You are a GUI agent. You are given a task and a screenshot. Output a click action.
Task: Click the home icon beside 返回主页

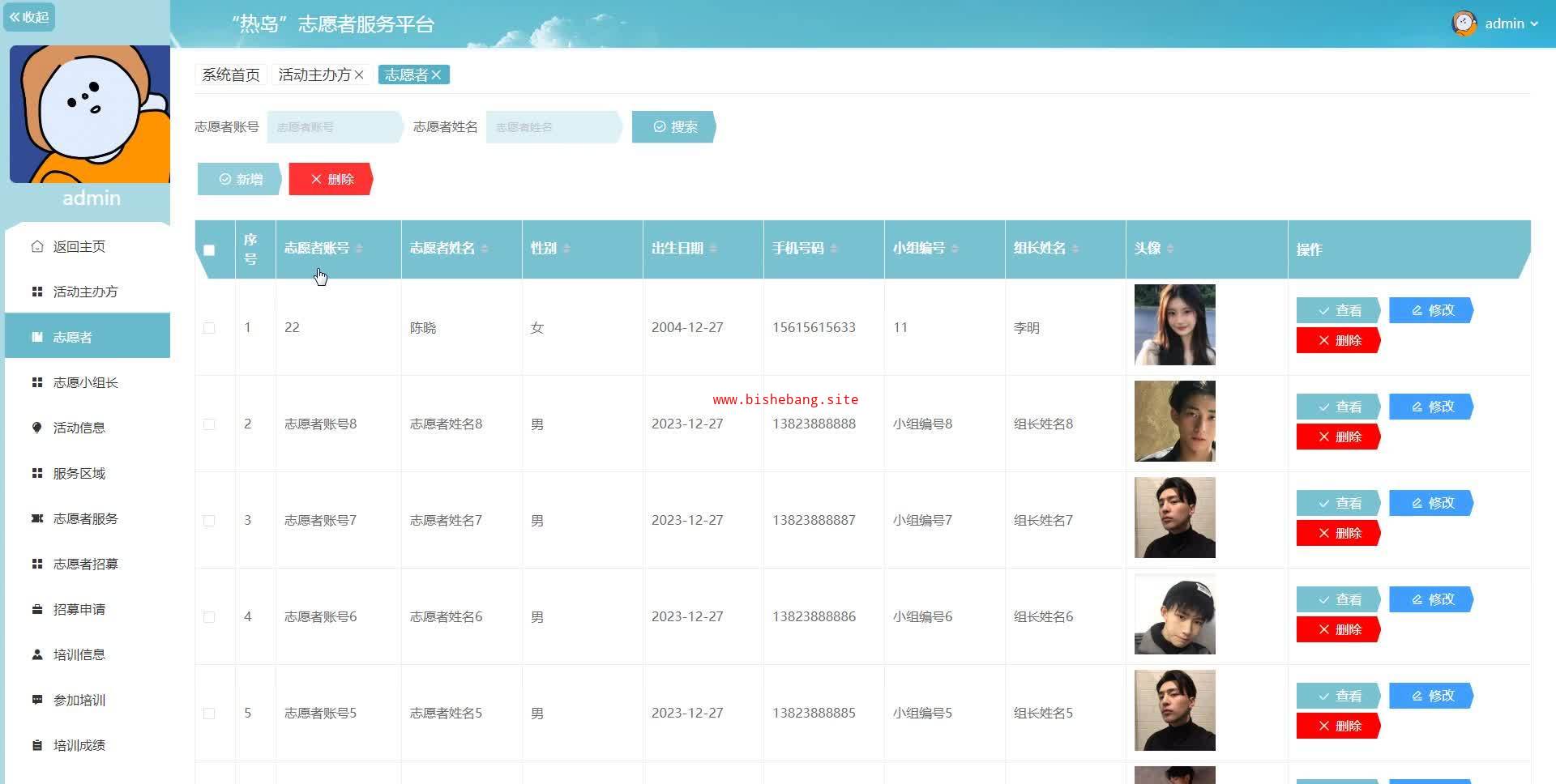tap(37, 246)
